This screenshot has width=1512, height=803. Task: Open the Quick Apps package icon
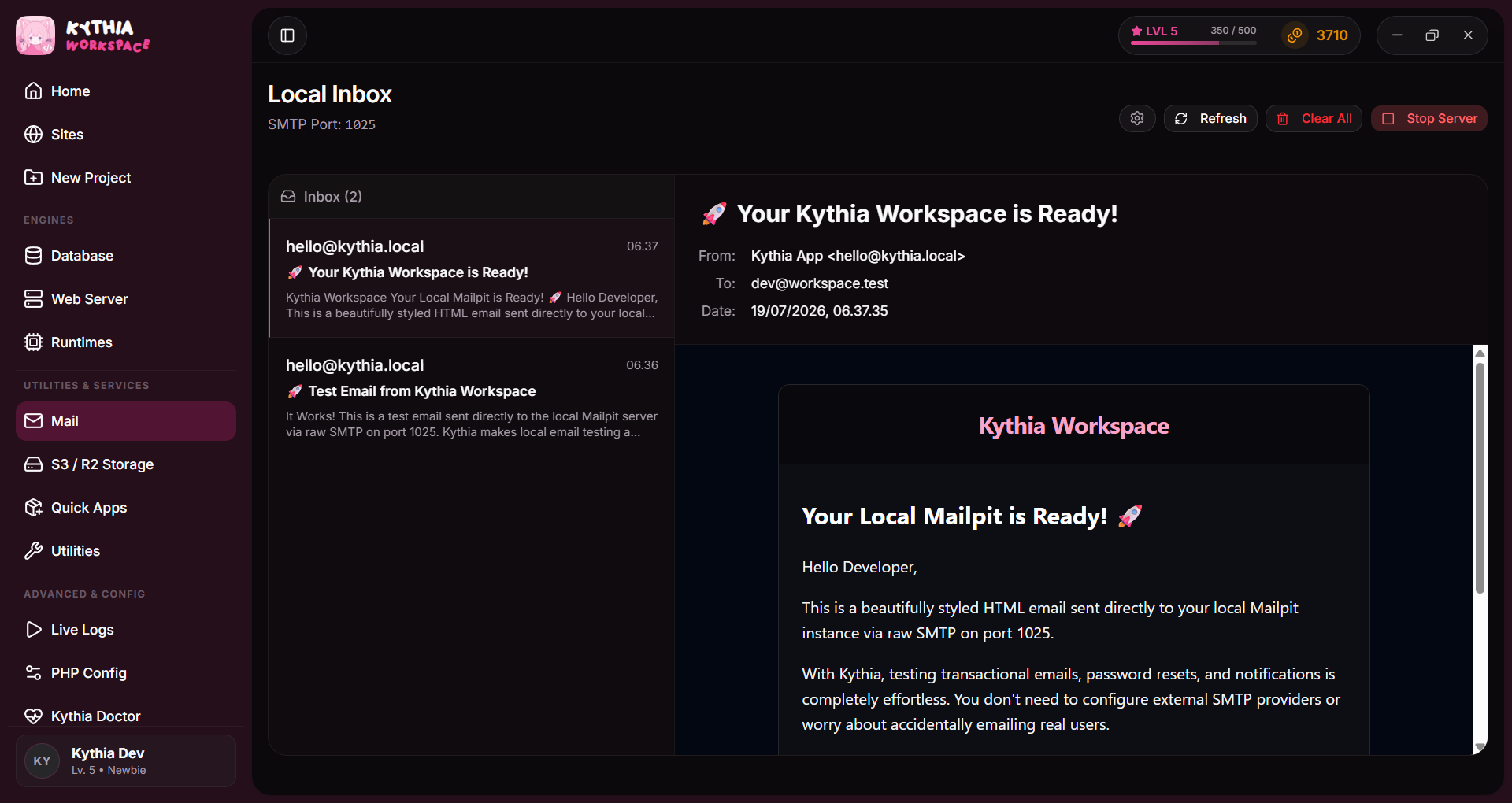tap(33, 507)
